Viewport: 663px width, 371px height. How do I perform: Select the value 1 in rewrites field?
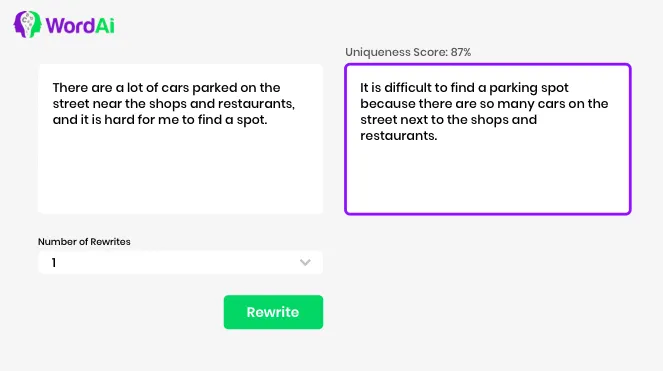click(54, 263)
